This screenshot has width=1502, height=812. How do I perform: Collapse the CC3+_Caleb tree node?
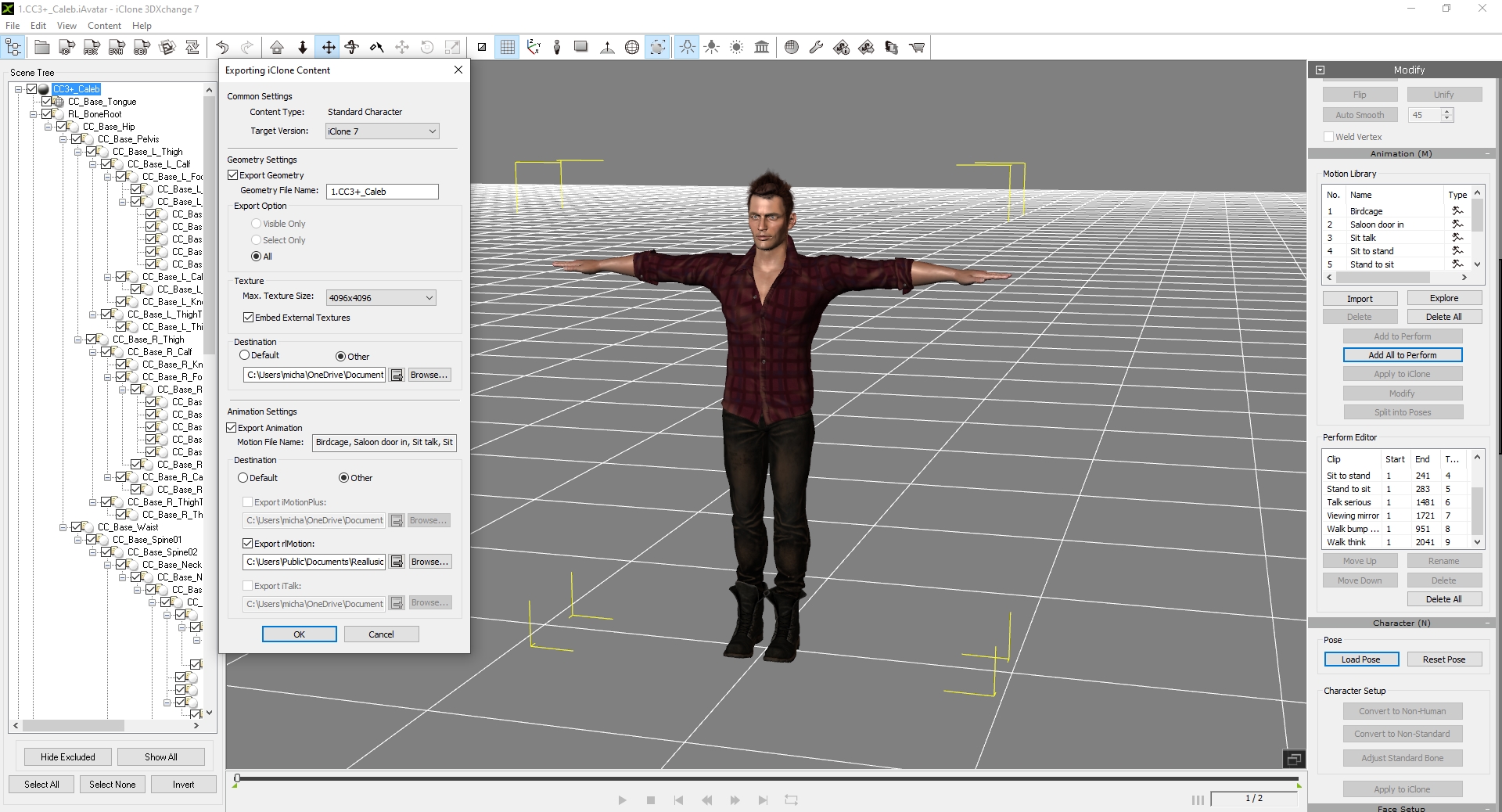point(18,89)
